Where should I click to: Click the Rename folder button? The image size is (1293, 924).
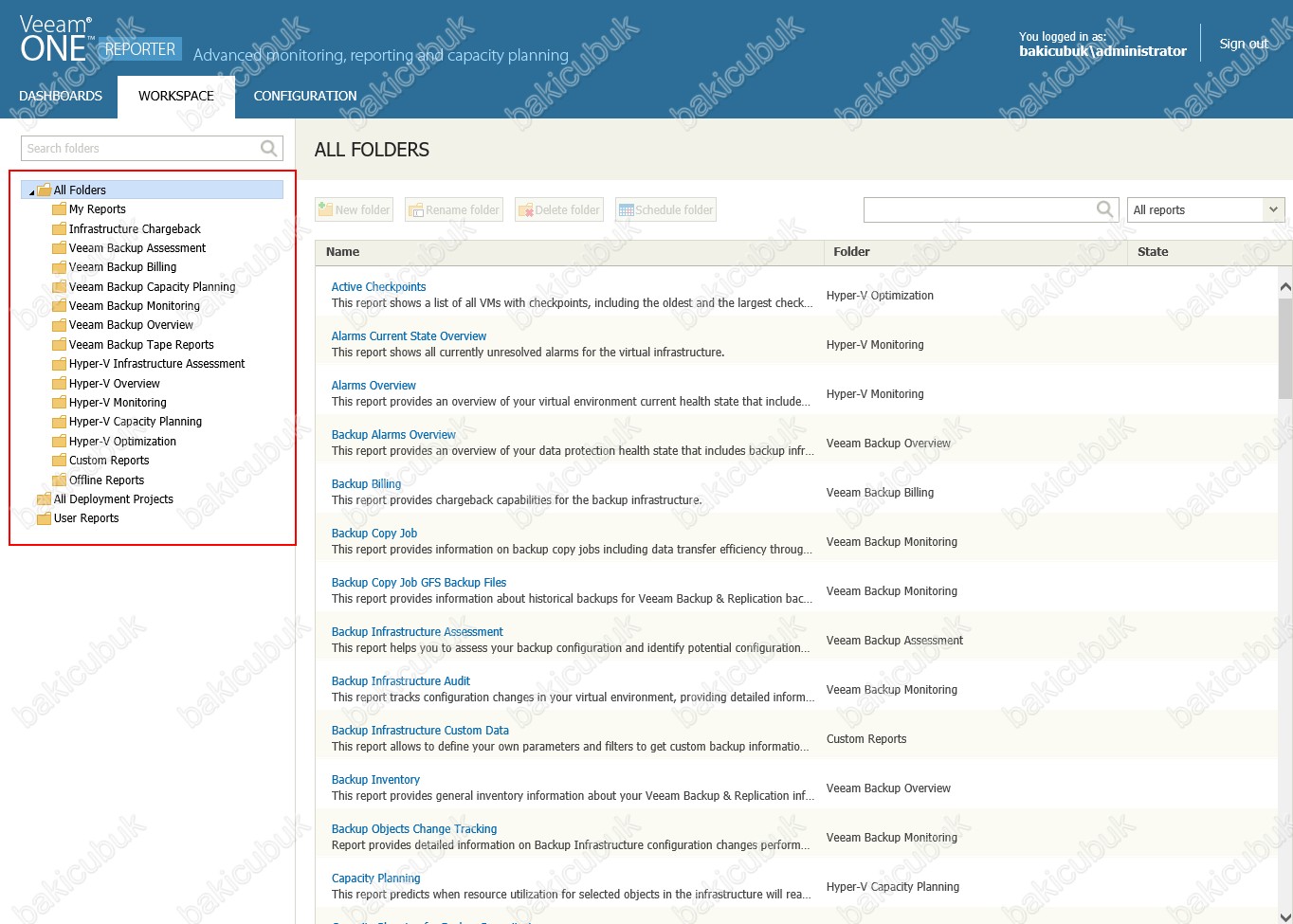click(454, 209)
